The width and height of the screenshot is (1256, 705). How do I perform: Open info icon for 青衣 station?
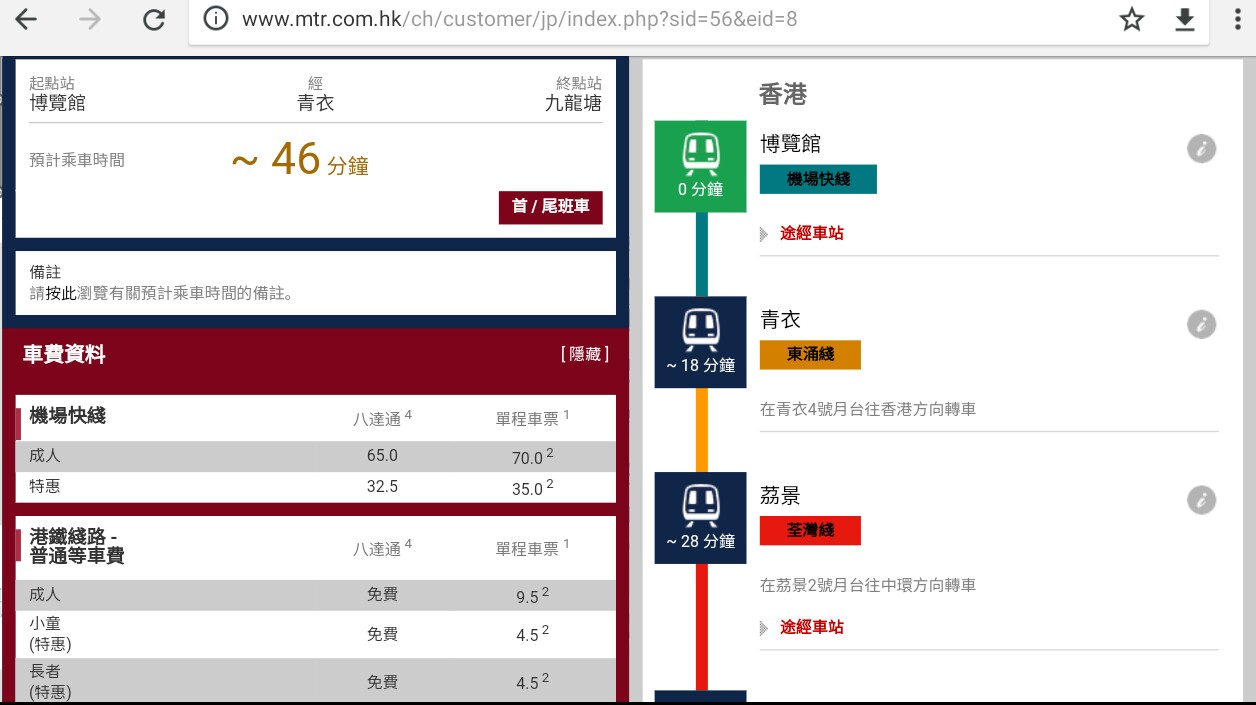click(x=1201, y=325)
